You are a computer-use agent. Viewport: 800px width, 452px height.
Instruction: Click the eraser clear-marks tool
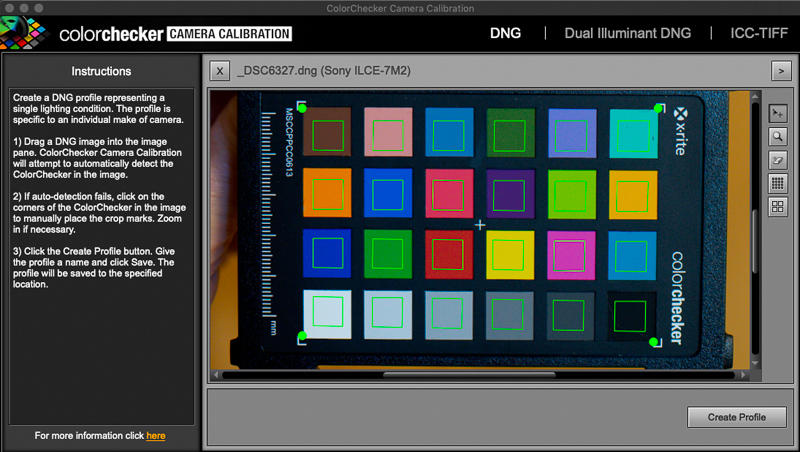tap(777, 160)
